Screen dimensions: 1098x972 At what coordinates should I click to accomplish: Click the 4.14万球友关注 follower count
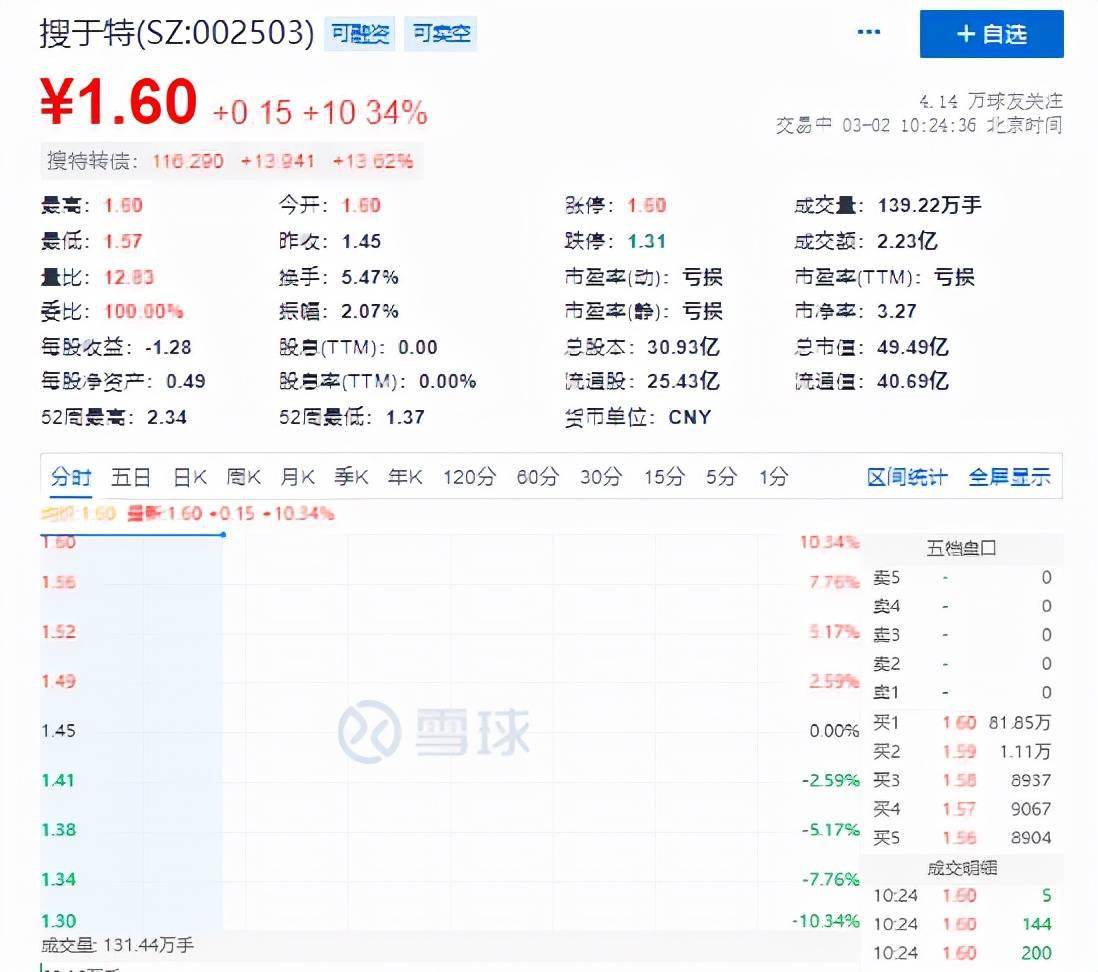point(990,101)
